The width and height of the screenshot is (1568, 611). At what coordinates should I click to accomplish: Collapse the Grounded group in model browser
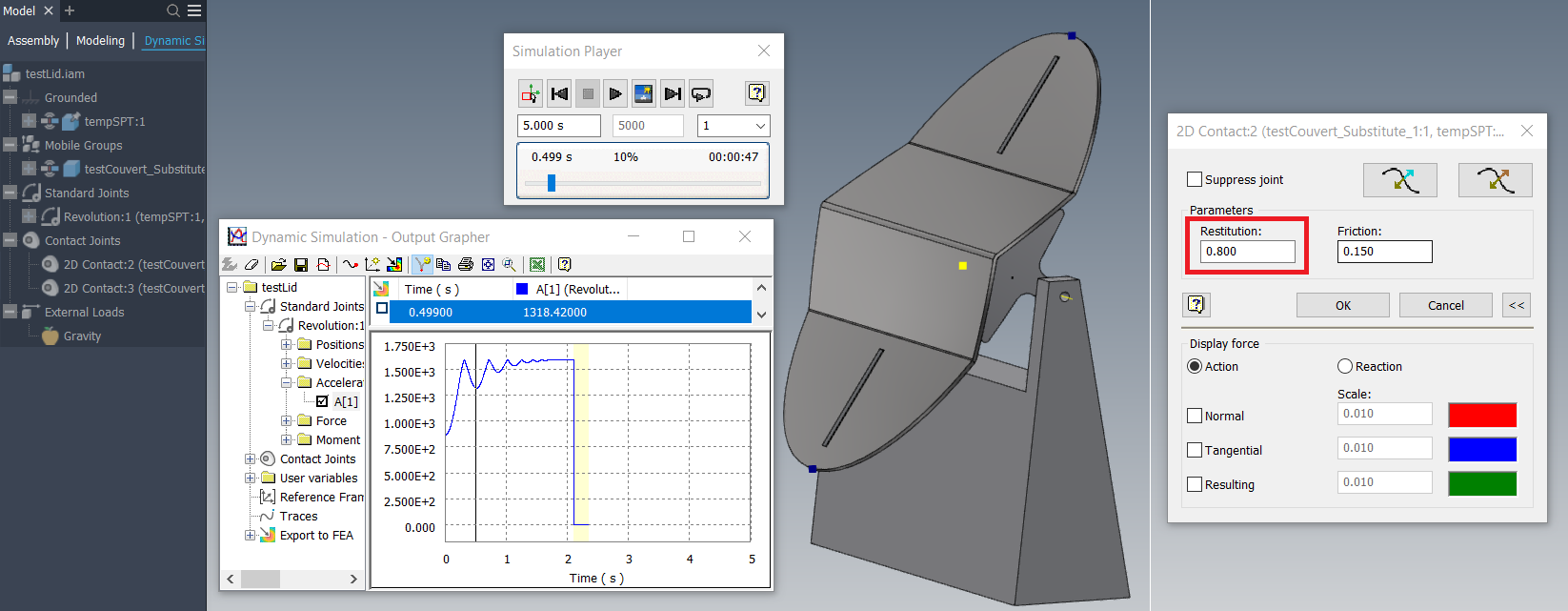click(x=10, y=97)
